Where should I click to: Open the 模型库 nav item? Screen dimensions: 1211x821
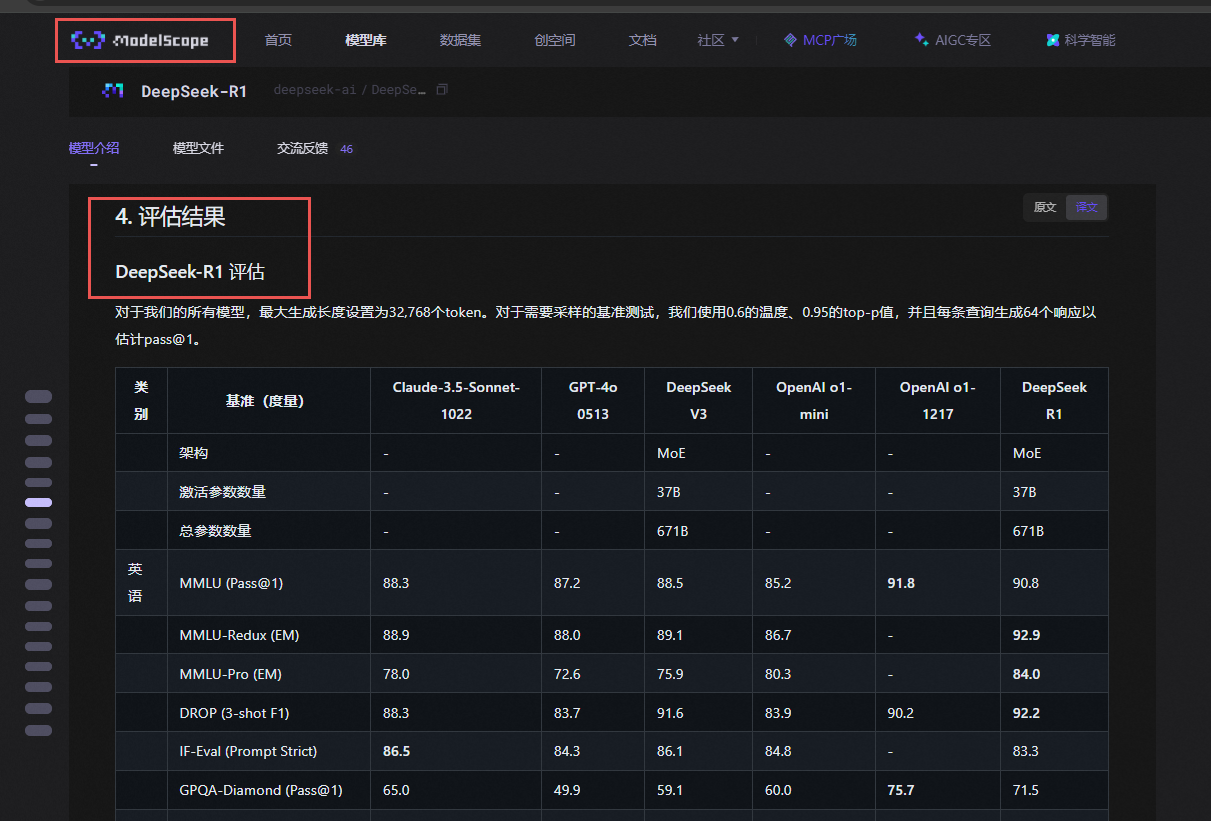(x=366, y=41)
